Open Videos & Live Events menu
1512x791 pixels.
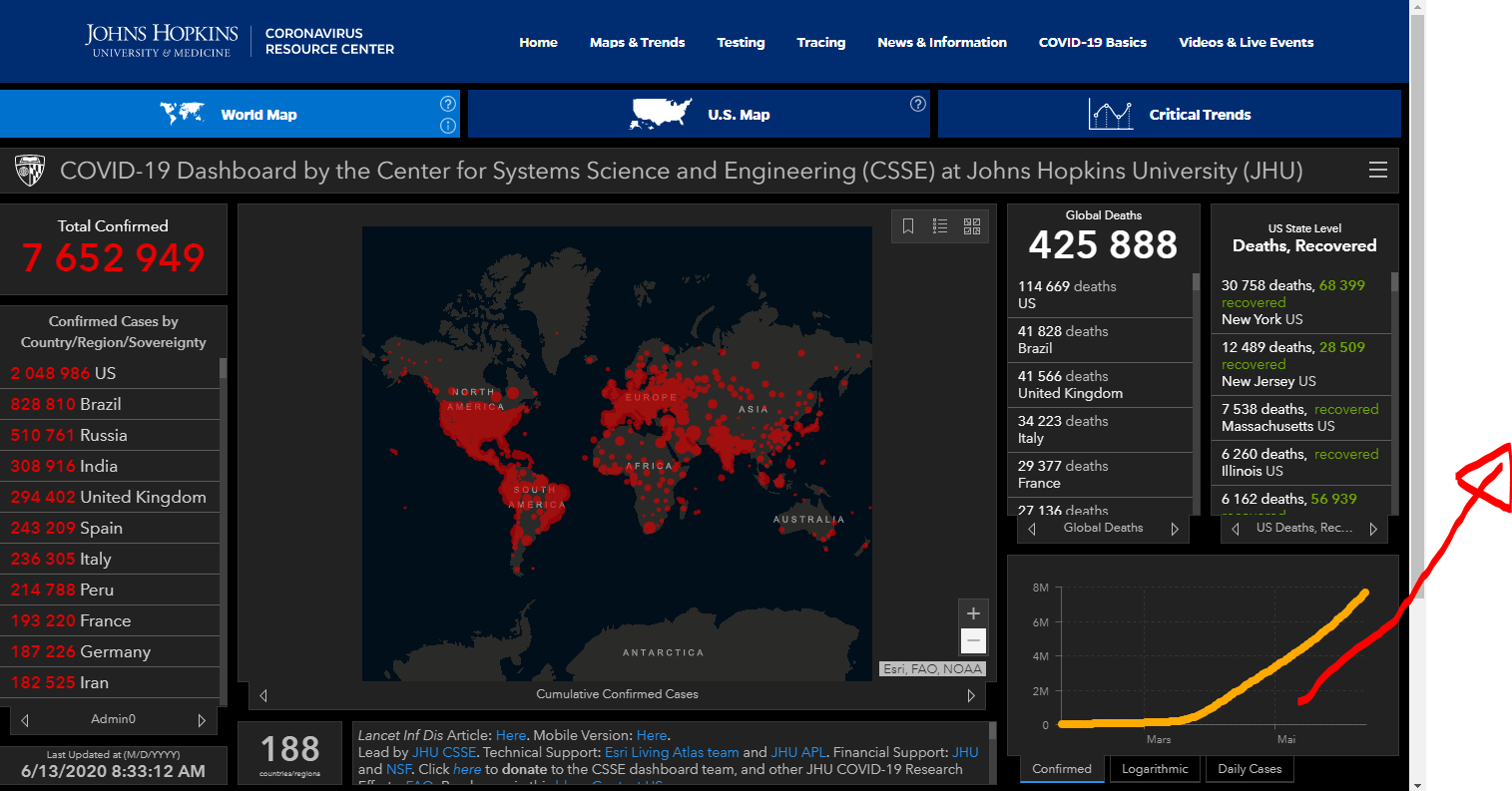(x=1247, y=42)
